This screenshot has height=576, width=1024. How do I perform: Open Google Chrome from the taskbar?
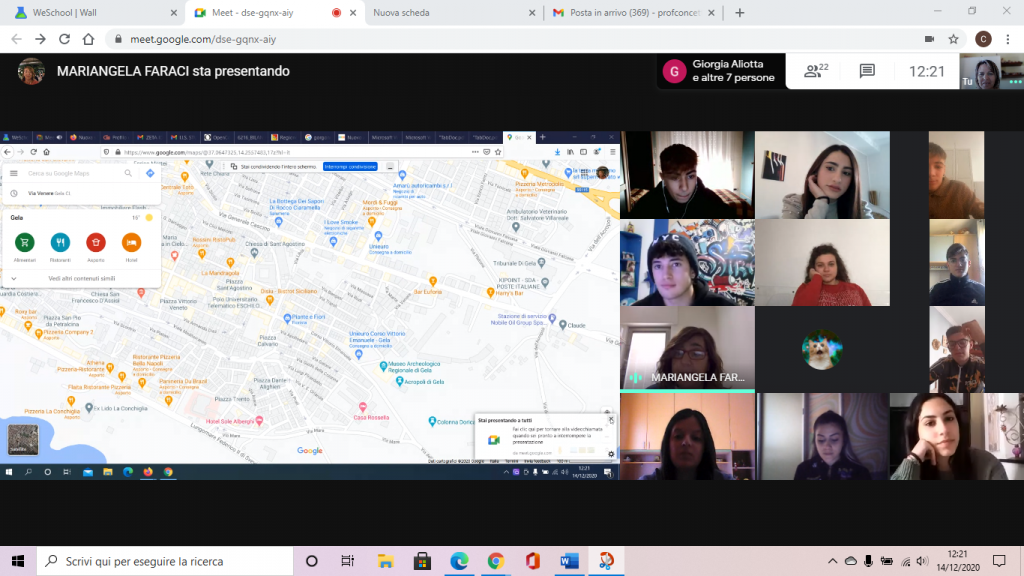click(x=496, y=561)
